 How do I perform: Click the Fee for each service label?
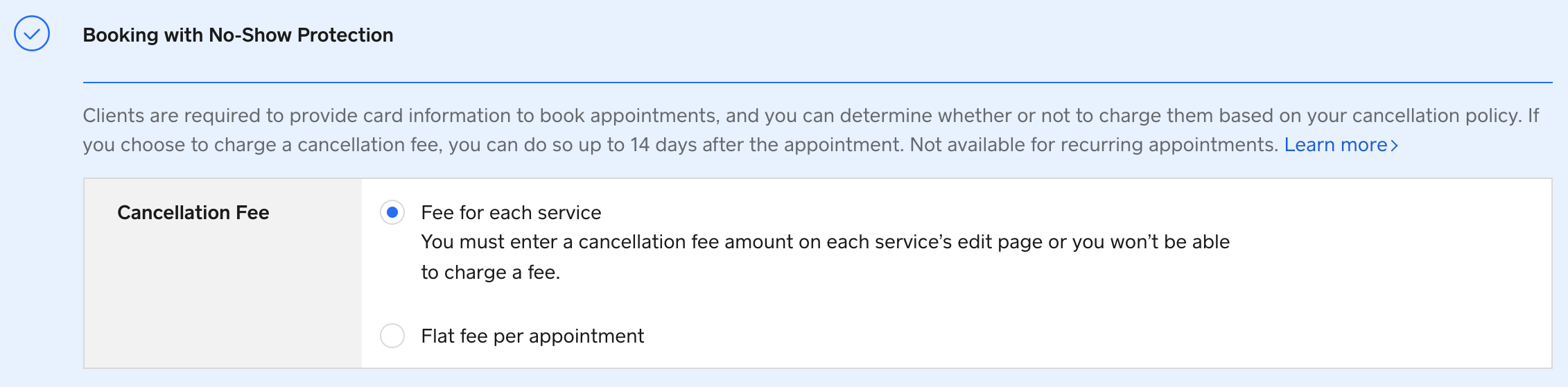[511, 213]
